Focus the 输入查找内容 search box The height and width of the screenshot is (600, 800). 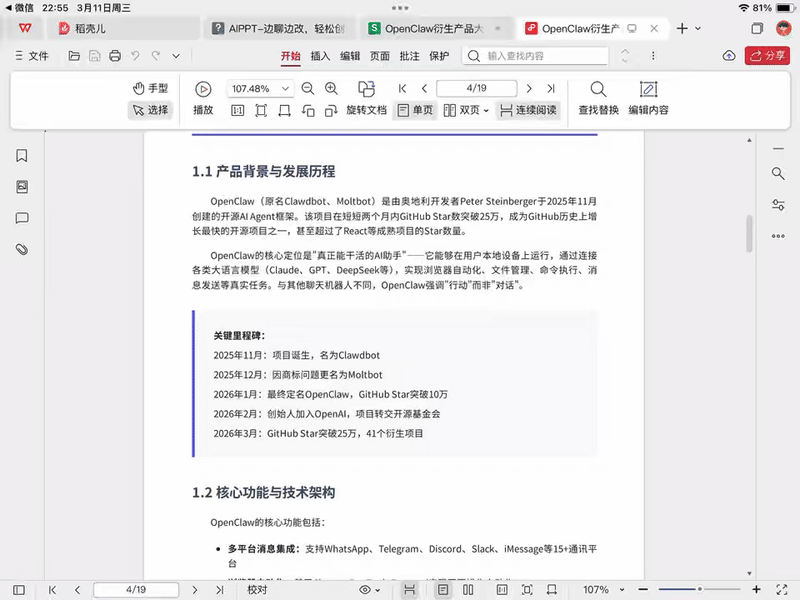point(536,56)
